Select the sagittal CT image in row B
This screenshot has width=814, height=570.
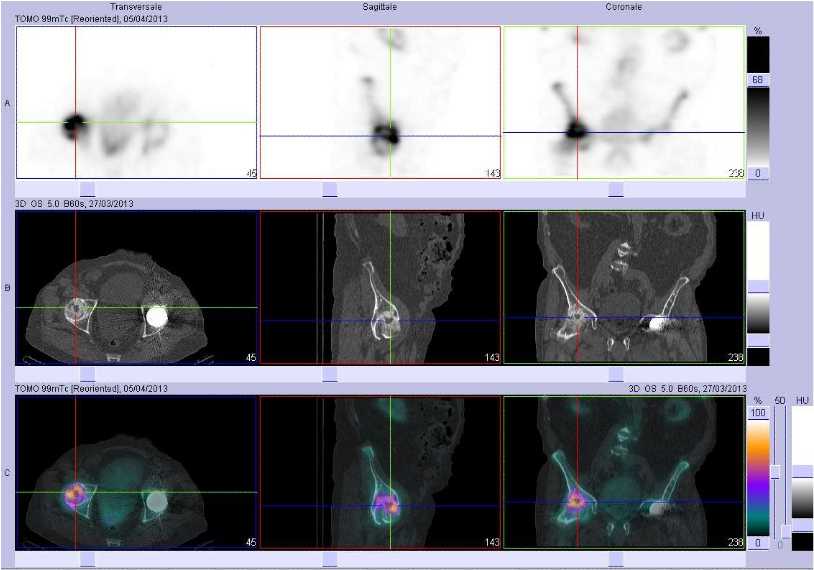(x=380, y=287)
